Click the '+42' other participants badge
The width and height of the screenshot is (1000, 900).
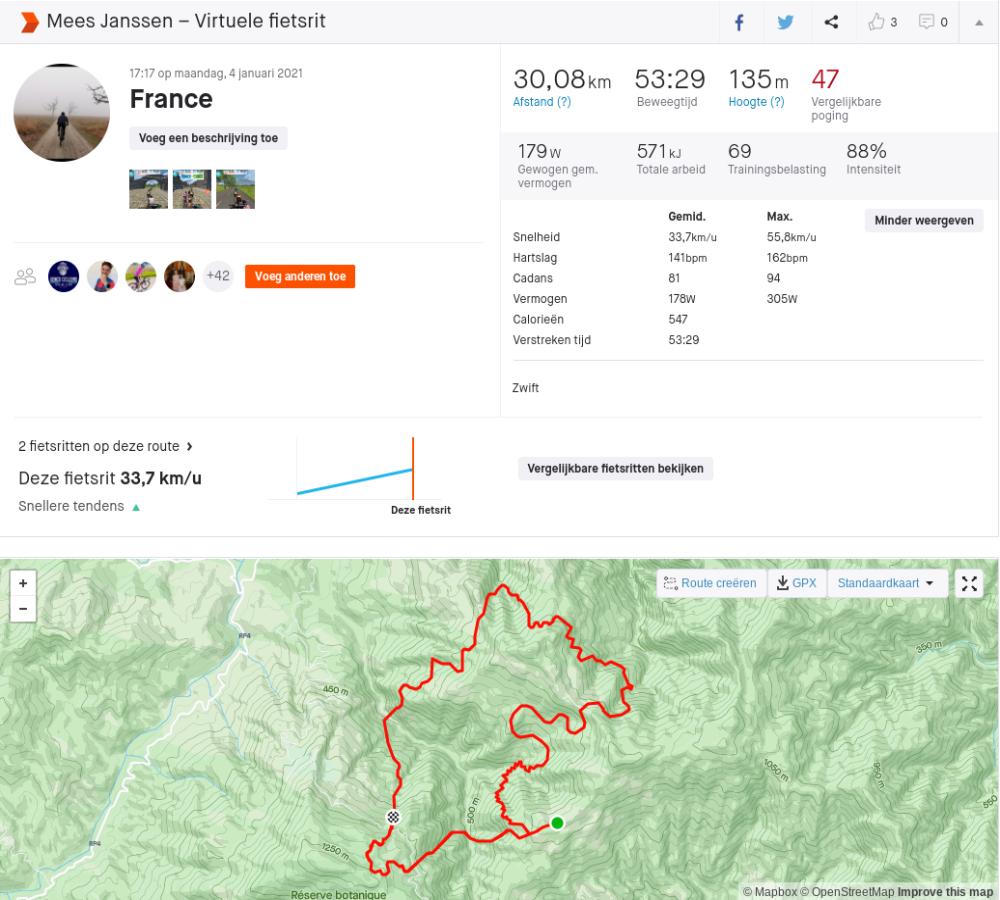click(218, 277)
